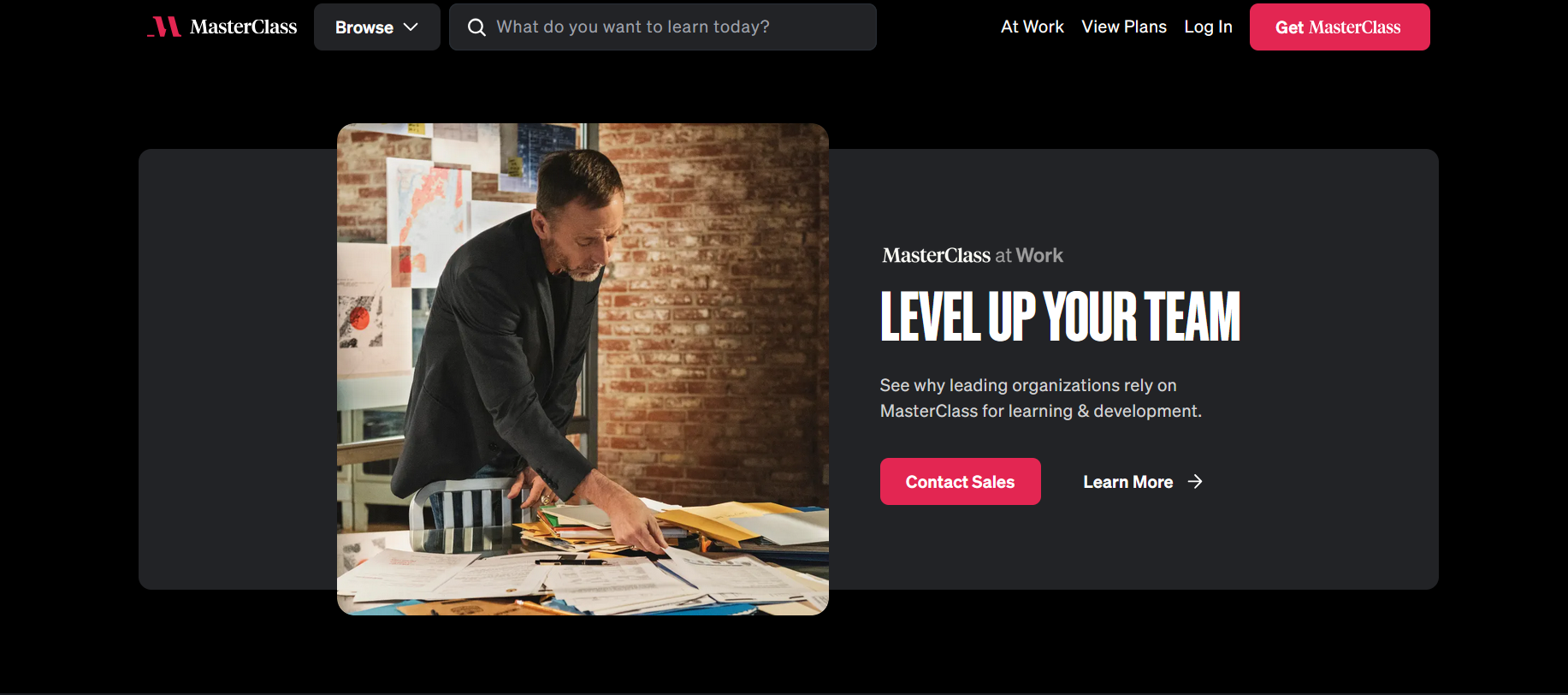Click the red MasterClass M logo icon
This screenshot has width=1568, height=695.
164,27
